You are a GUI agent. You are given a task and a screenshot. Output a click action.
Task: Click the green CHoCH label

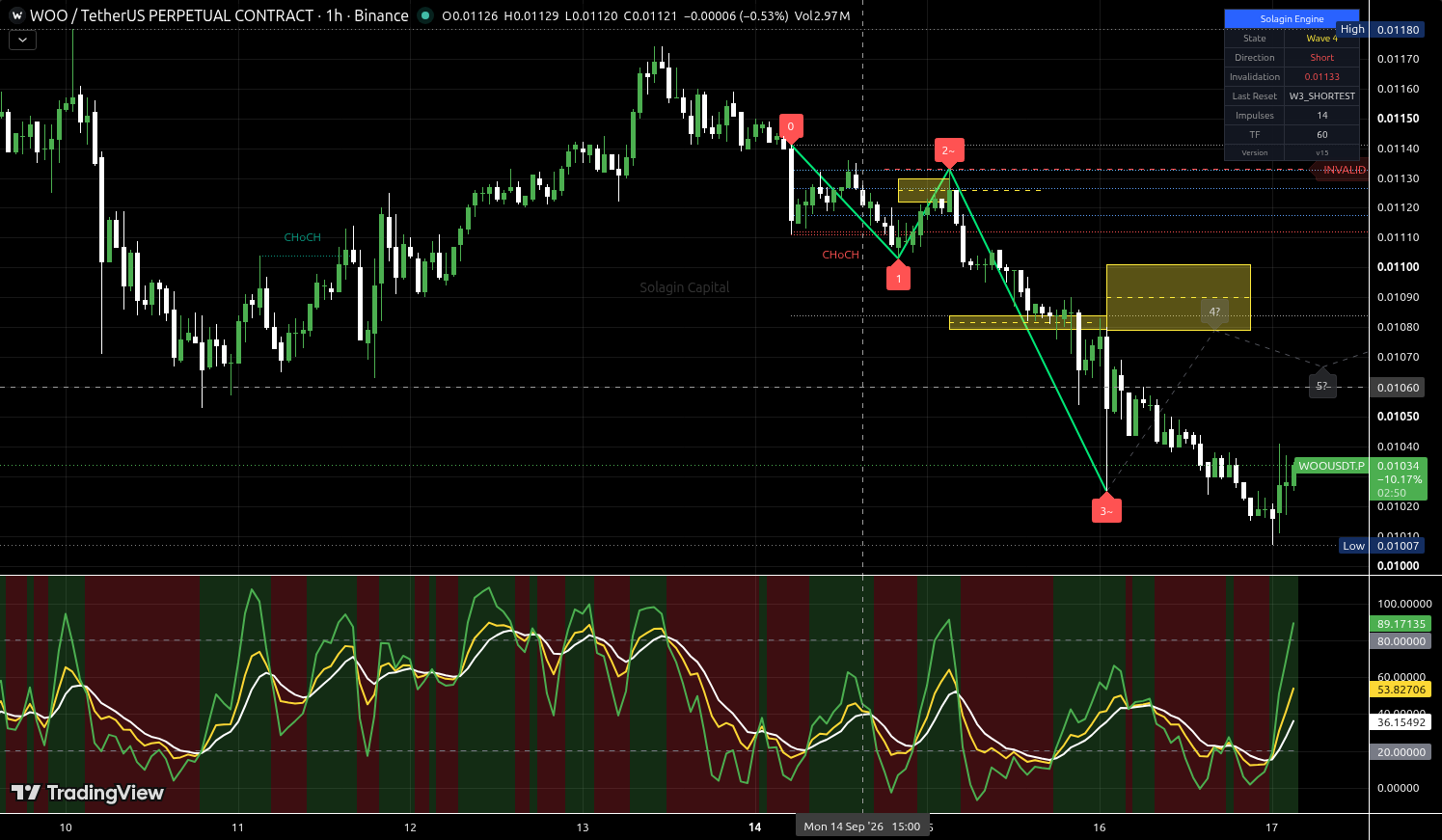click(x=302, y=237)
